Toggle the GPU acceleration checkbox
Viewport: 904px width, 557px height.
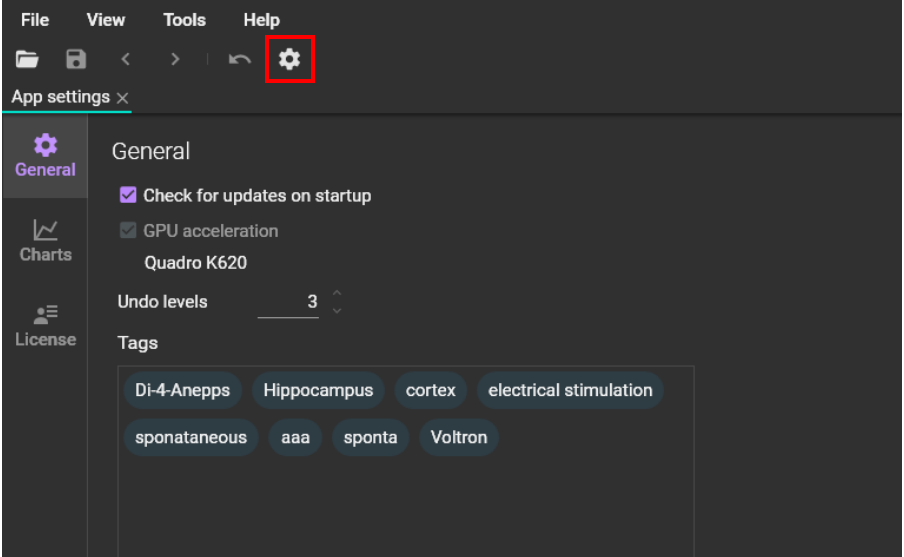pos(128,230)
